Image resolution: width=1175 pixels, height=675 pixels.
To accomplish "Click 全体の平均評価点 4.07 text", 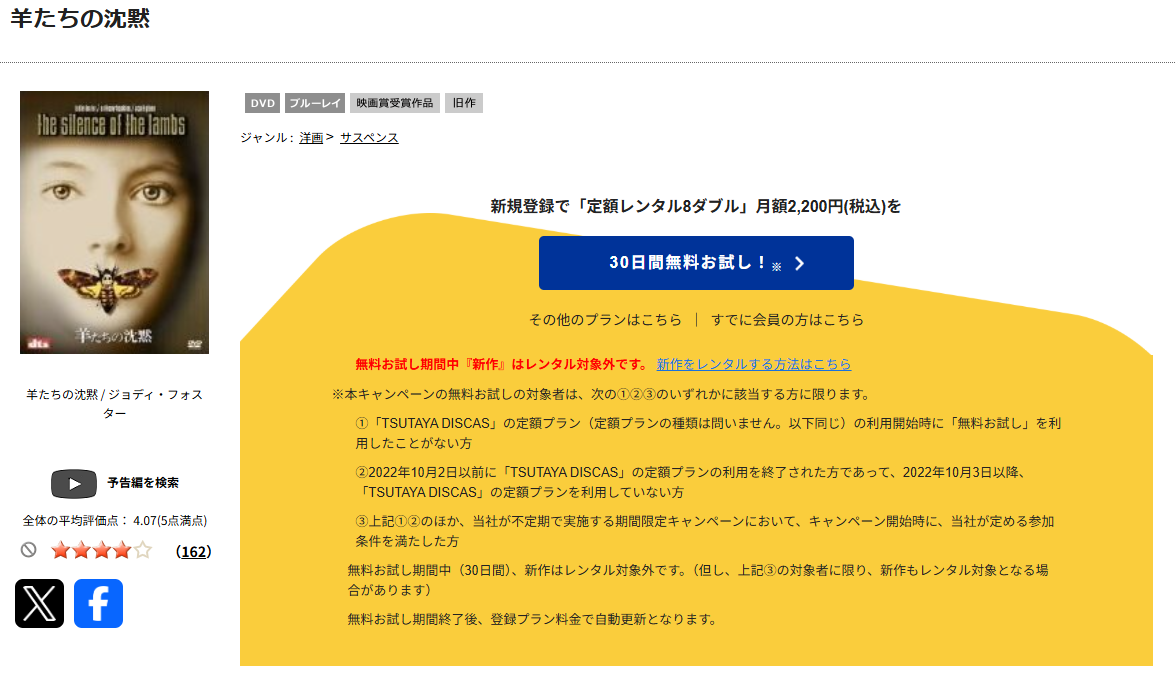I will tap(115, 521).
